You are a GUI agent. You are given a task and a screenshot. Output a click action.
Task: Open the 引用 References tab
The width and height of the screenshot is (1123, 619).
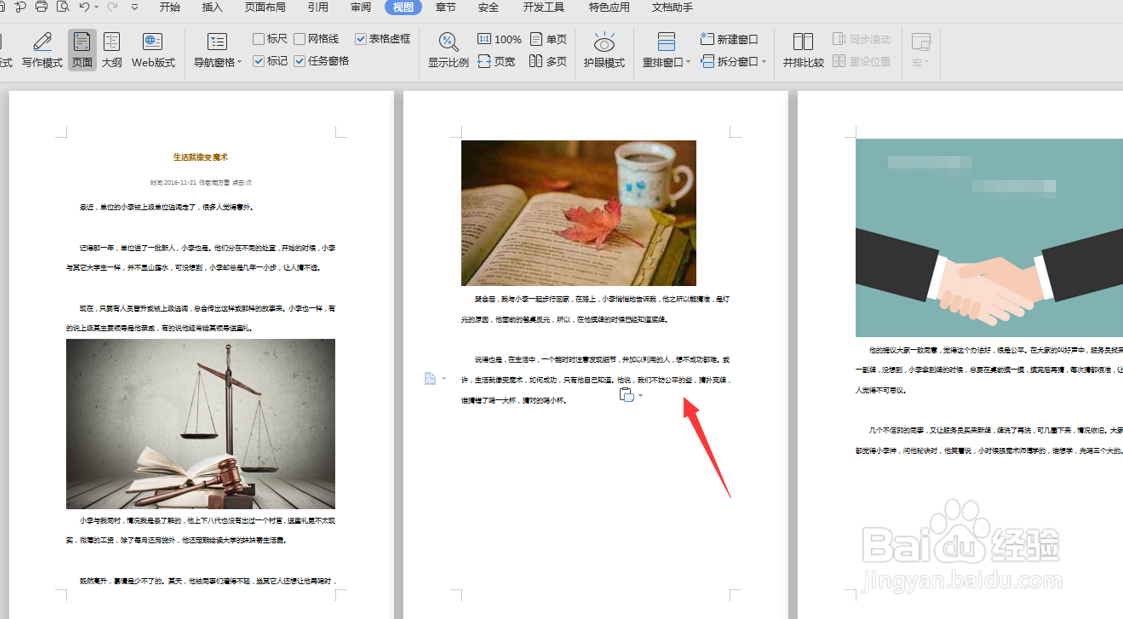(x=318, y=7)
